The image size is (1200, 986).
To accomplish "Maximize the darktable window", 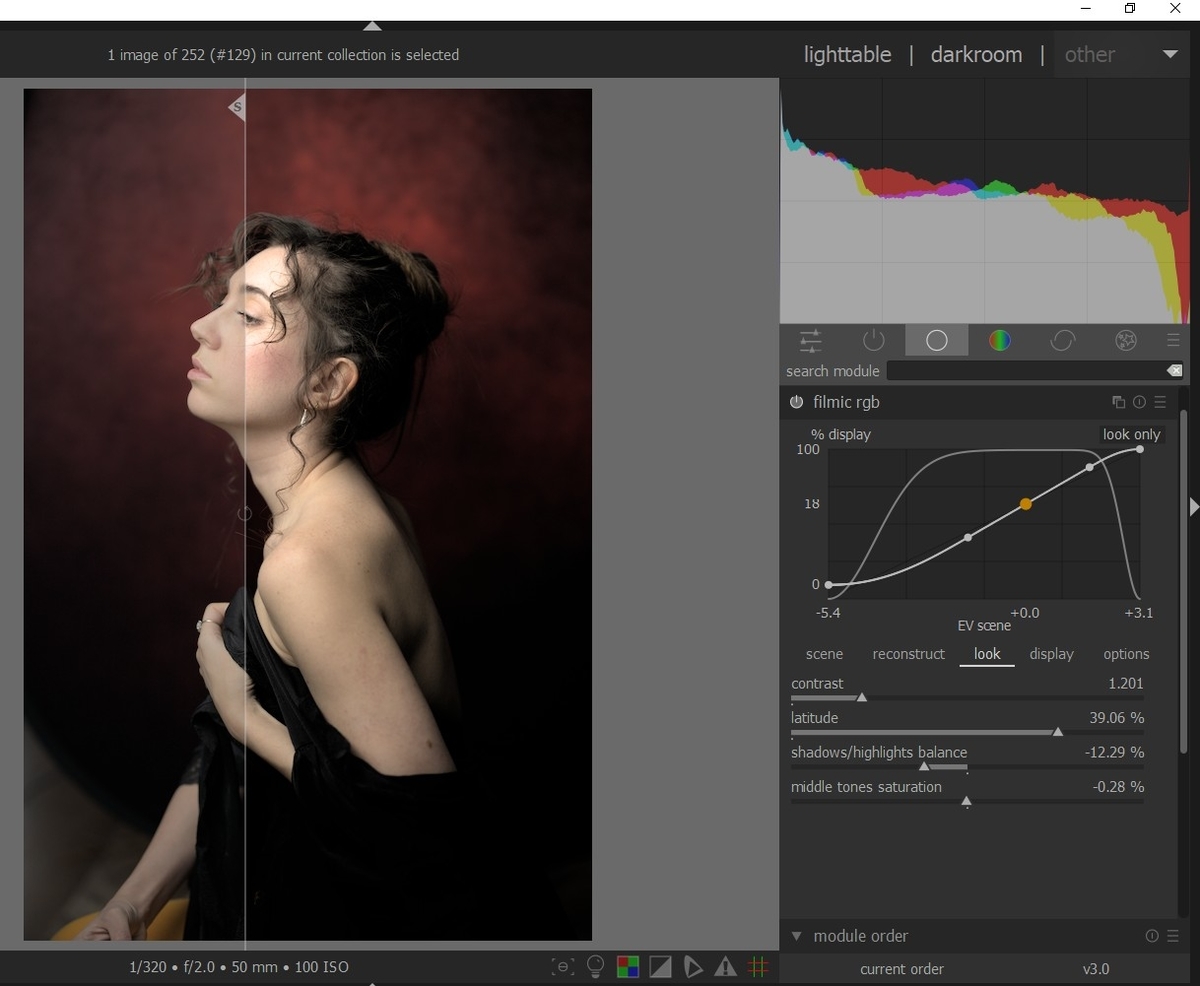I will tap(1130, 9).
